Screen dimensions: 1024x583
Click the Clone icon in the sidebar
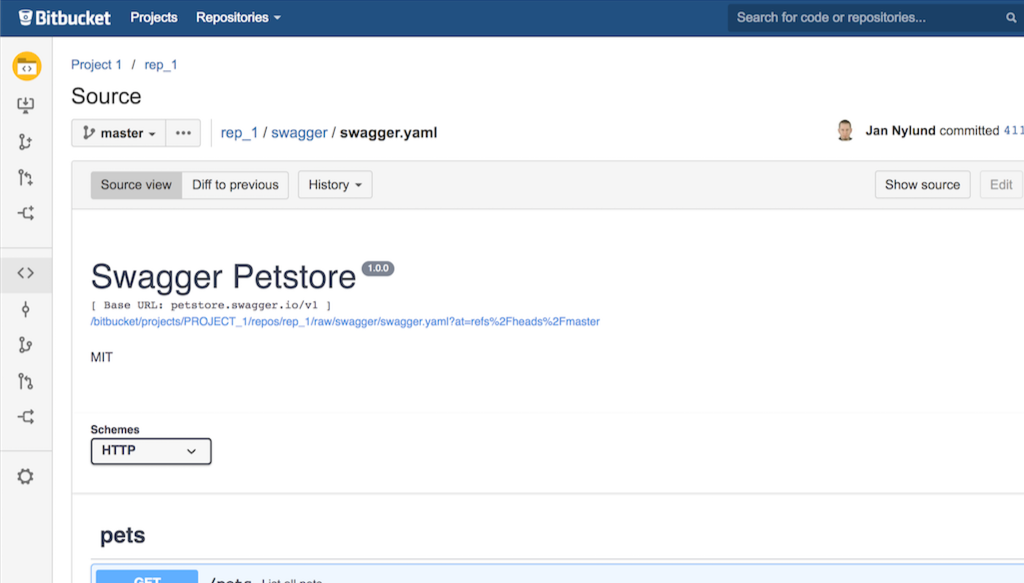click(x=26, y=105)
